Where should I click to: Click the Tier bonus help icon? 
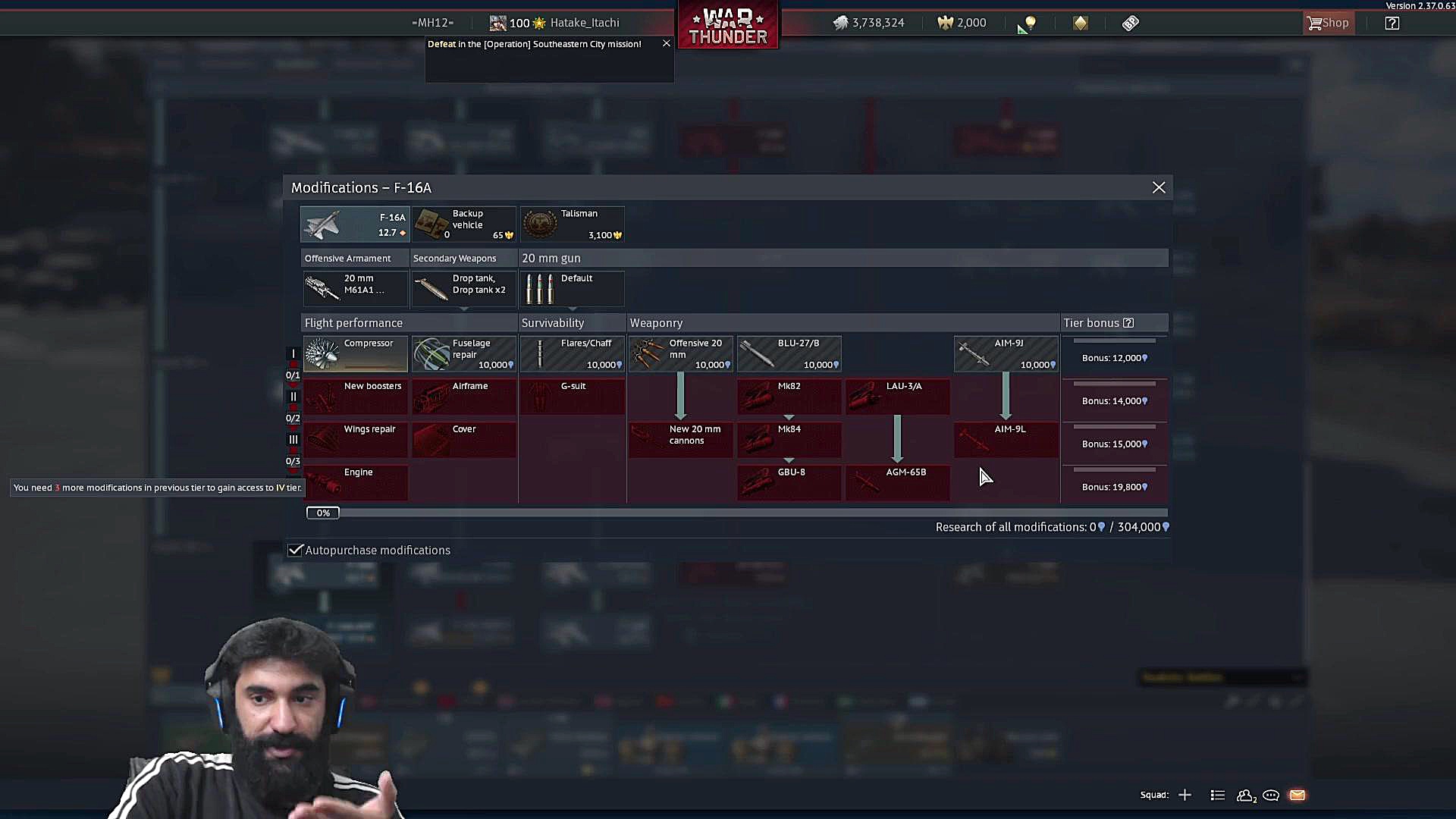click(x=1128, y=323)
